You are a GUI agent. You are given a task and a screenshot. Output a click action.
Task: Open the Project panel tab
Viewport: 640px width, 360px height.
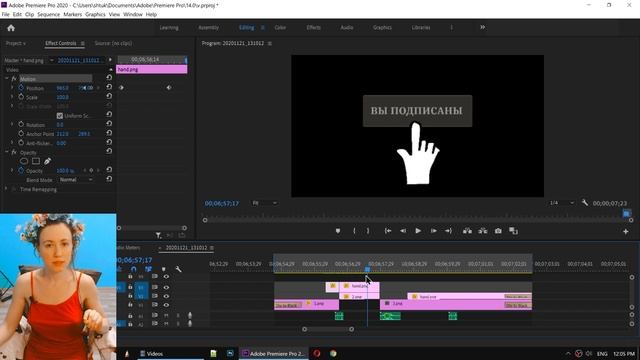[x=16, y=43]
